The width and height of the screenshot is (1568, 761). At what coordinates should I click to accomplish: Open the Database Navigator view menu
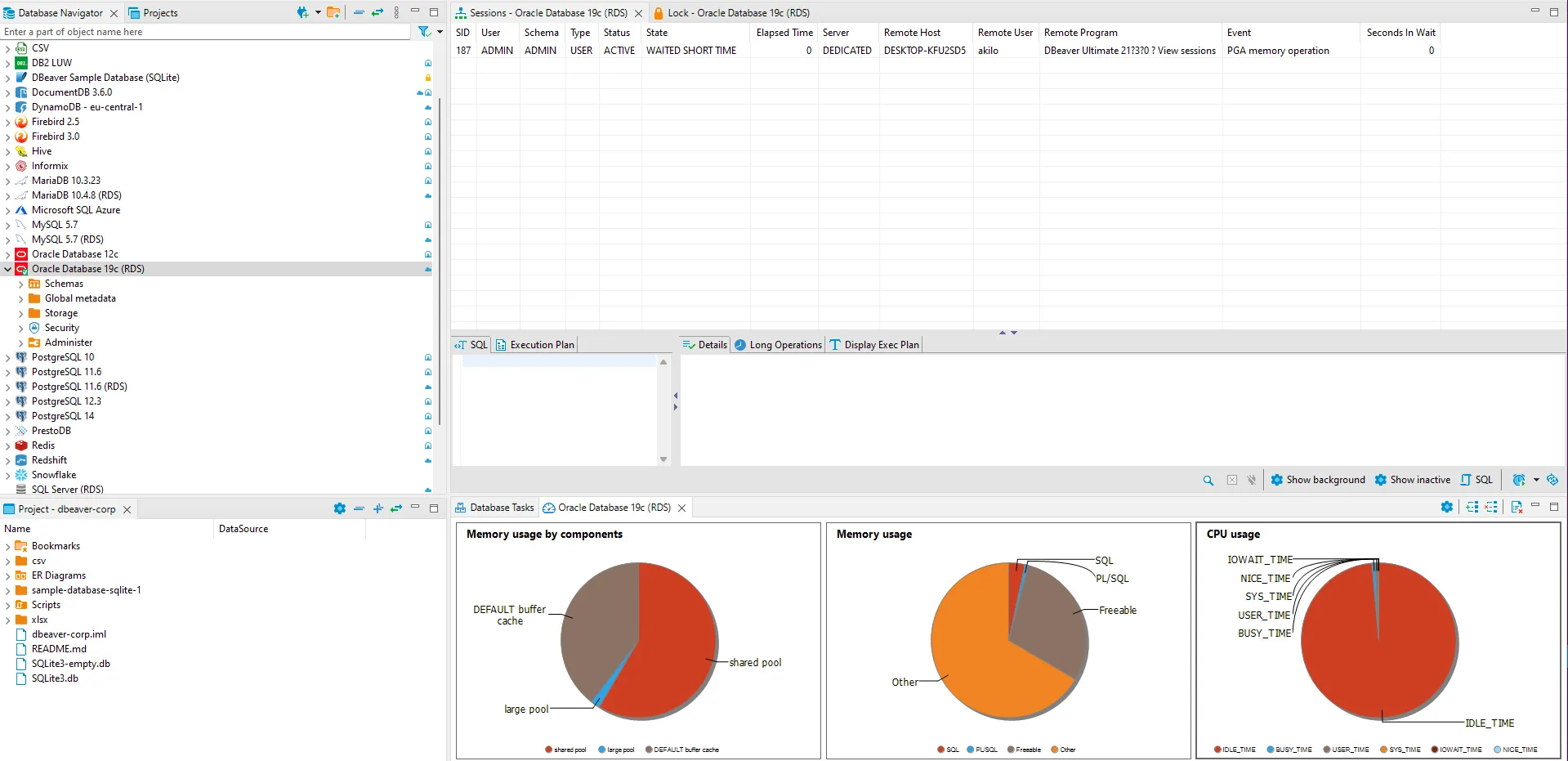(396, 12)
